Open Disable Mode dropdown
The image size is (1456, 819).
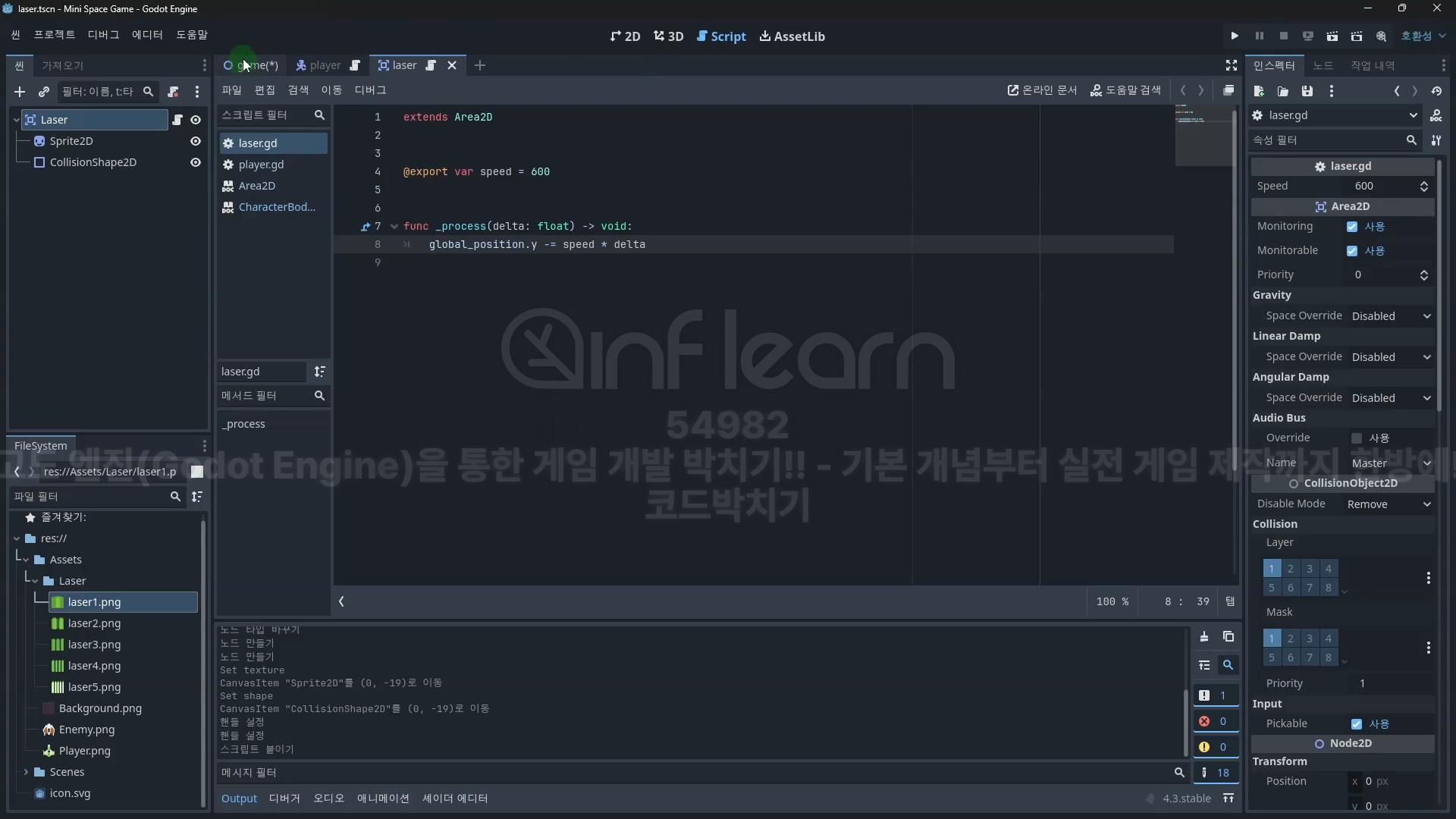click(x=1389, y=504)
